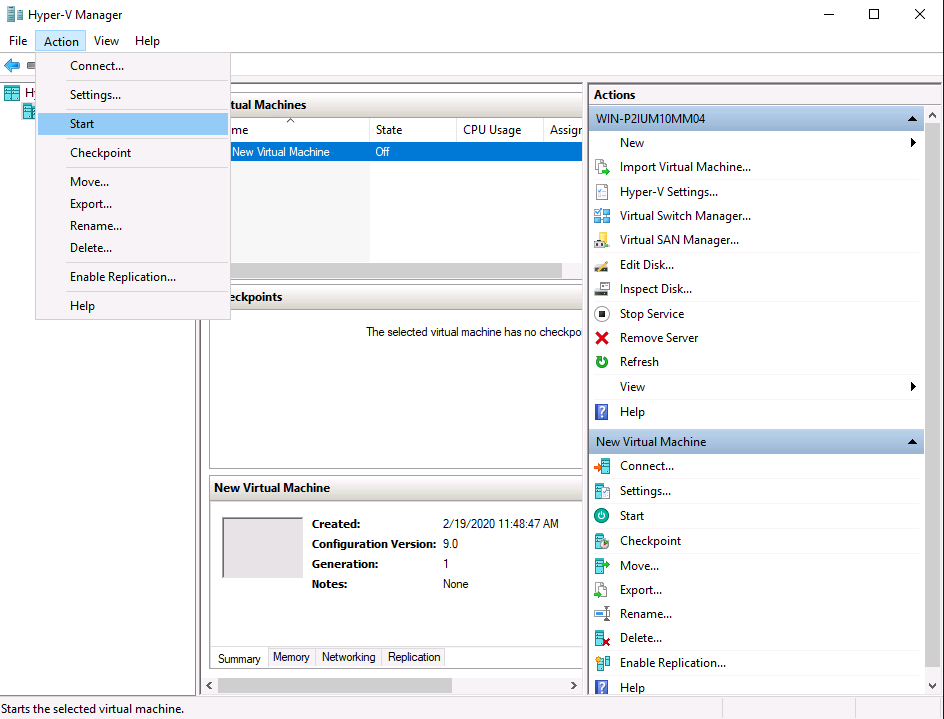Click the red Remove Server icon
This screenshot has height=719, width=944.
coord(602,338)
